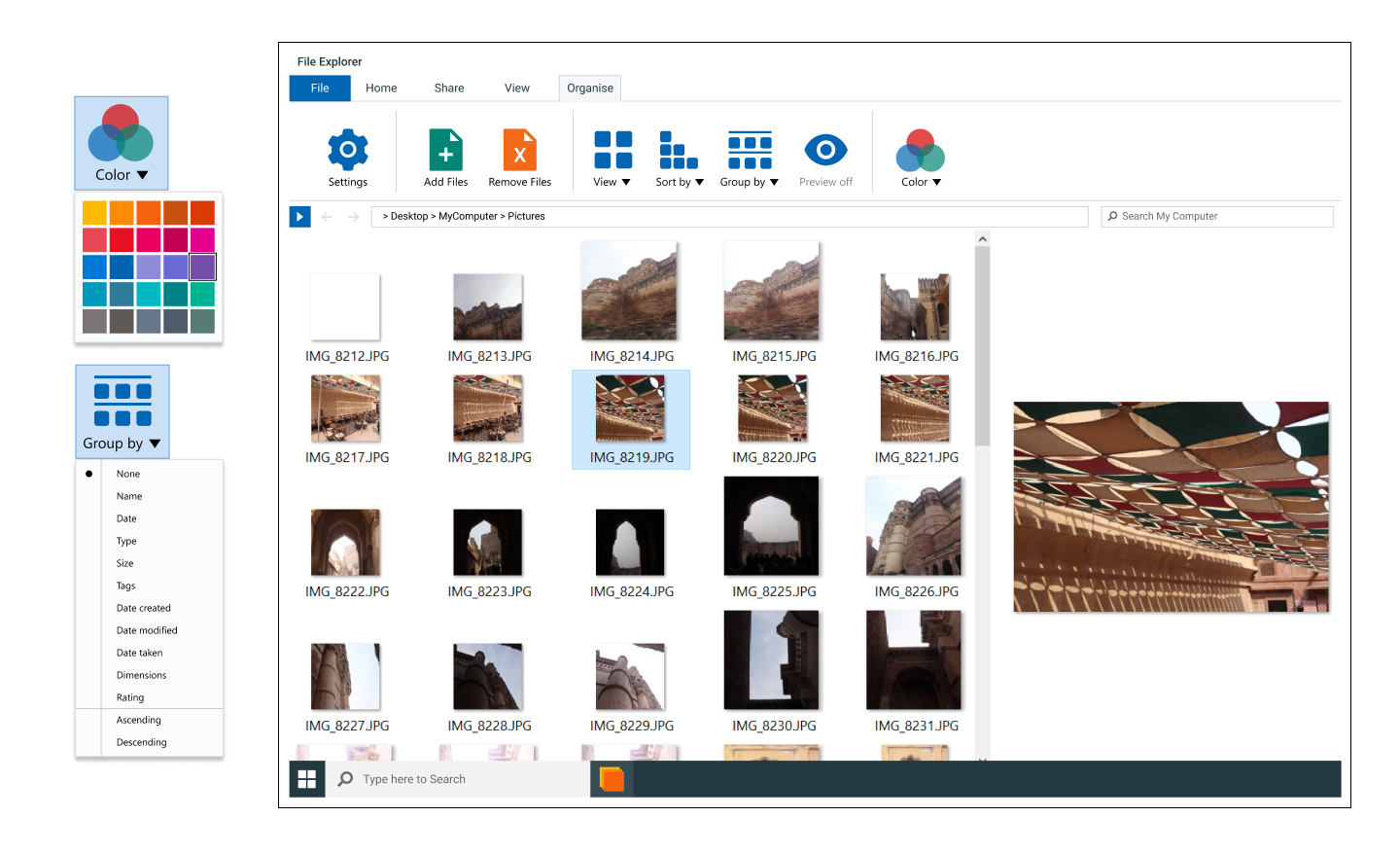The height and width of the screenshot is (853, 1400).
Task: Click the Remove Files icon
Action: click(x=520, y=150)
